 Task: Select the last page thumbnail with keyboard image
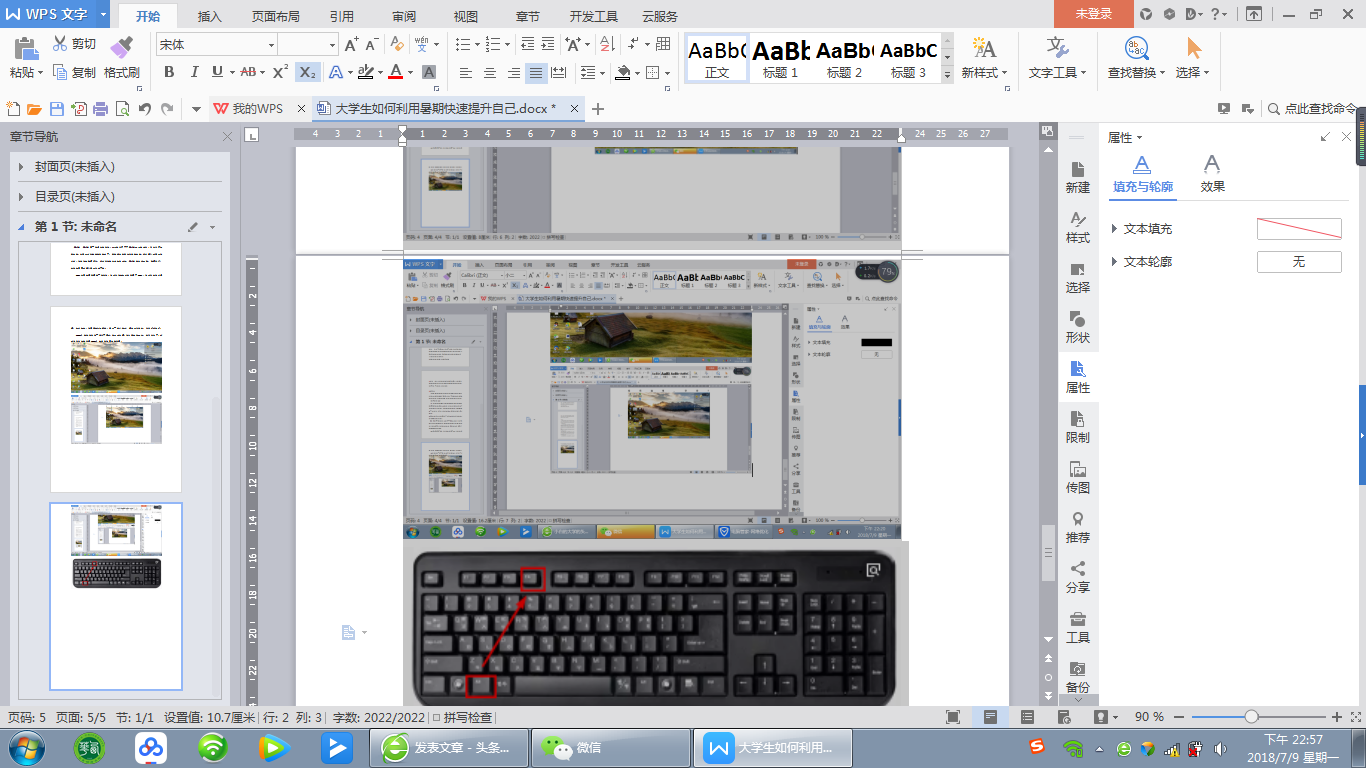tap(116, 596)
